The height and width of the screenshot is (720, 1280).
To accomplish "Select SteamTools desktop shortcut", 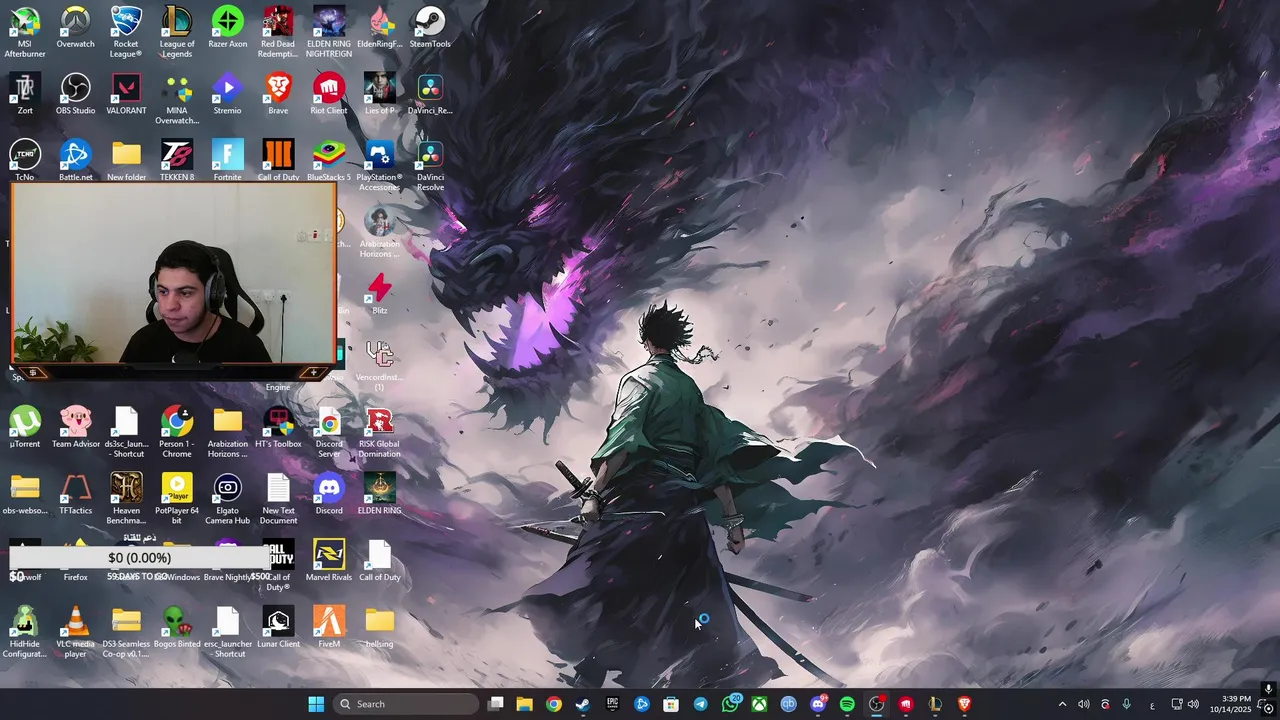I will (x=430, y=28).
